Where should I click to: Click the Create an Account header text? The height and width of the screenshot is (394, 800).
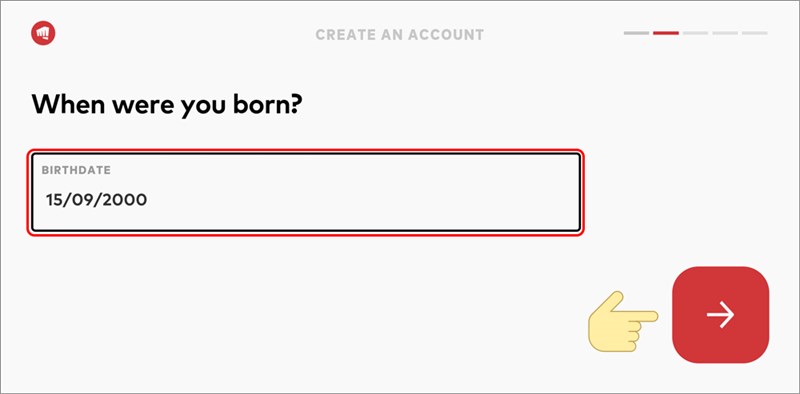click(x=399, y=35)
